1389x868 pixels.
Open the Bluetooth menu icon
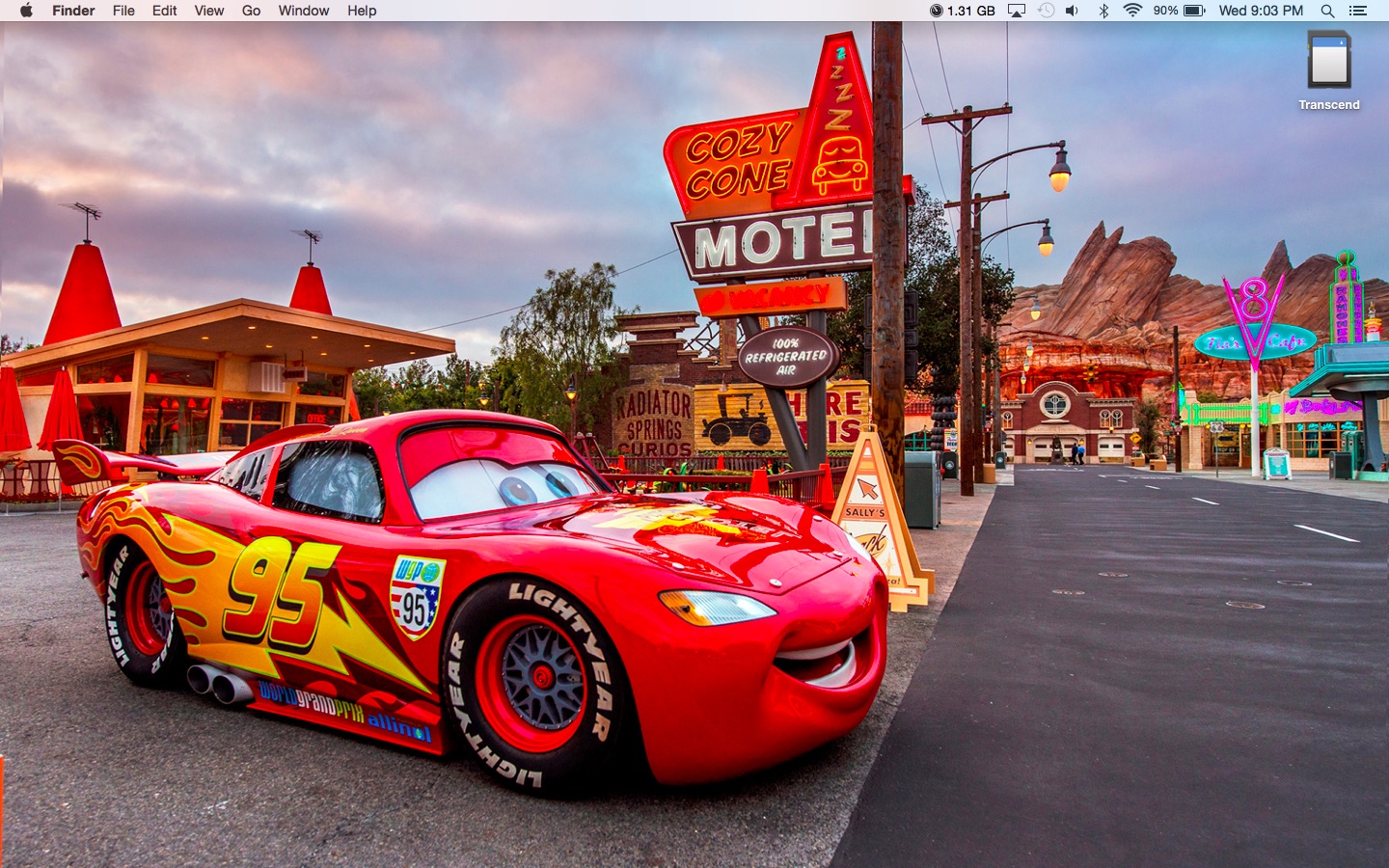(1103, 11)
